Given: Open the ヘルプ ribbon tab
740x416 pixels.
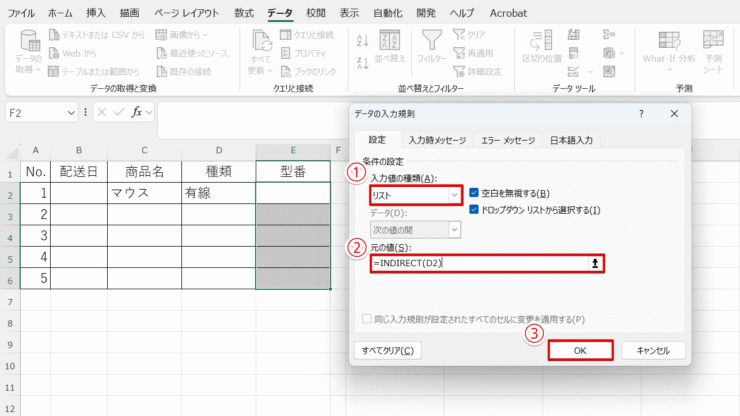Looking at the screenshot, I should tap(462, 13).
